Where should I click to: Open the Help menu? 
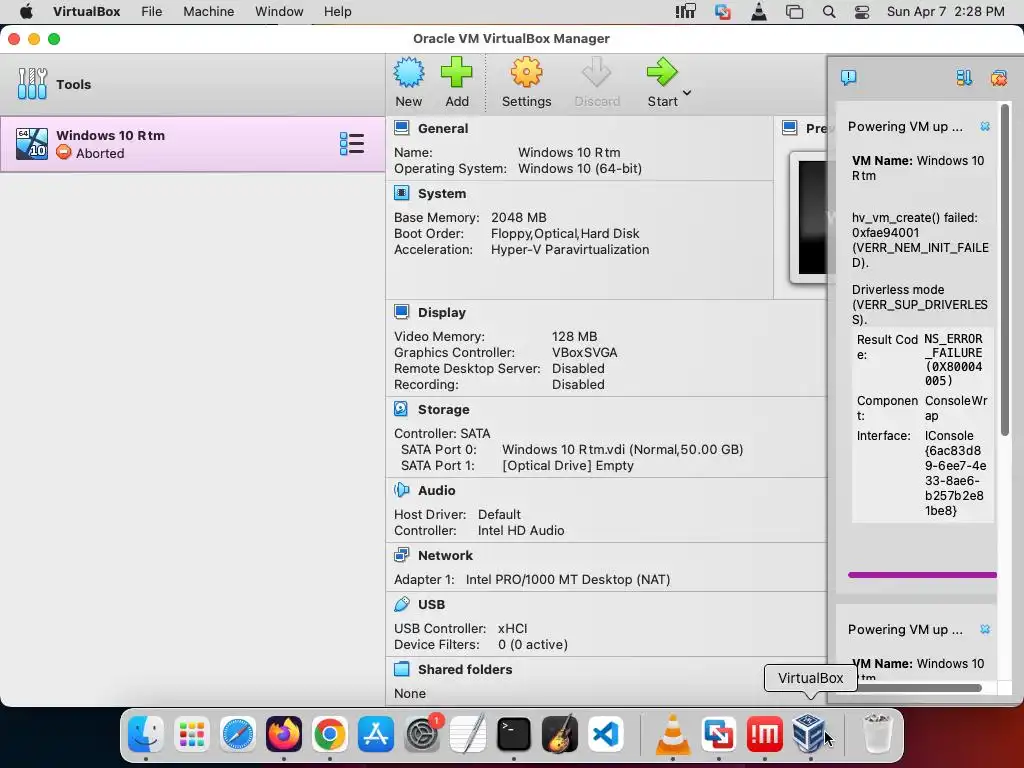pyautogui.click(x=338, y=11)
